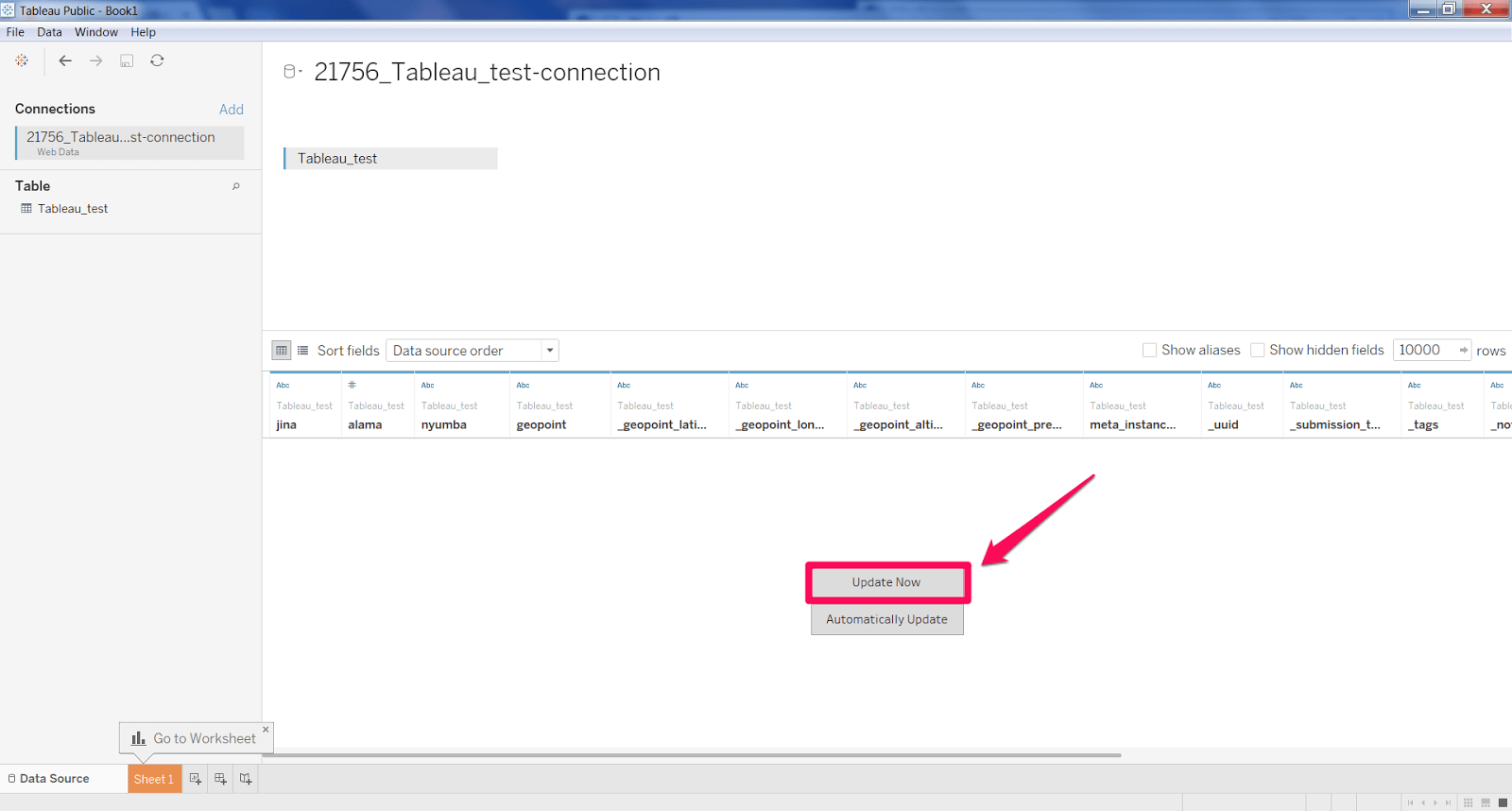Switch to metadata list view
The image size is (1512, 811).
point(303,351)
